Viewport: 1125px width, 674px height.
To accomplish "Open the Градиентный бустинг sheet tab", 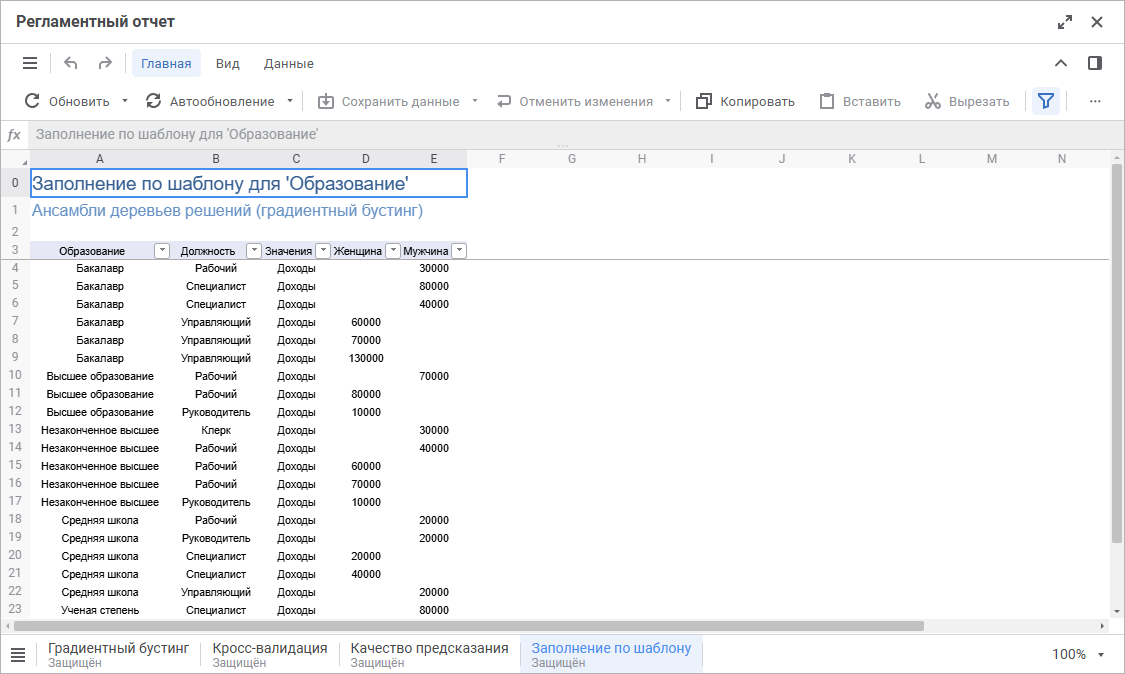I will tap(118, 654).
